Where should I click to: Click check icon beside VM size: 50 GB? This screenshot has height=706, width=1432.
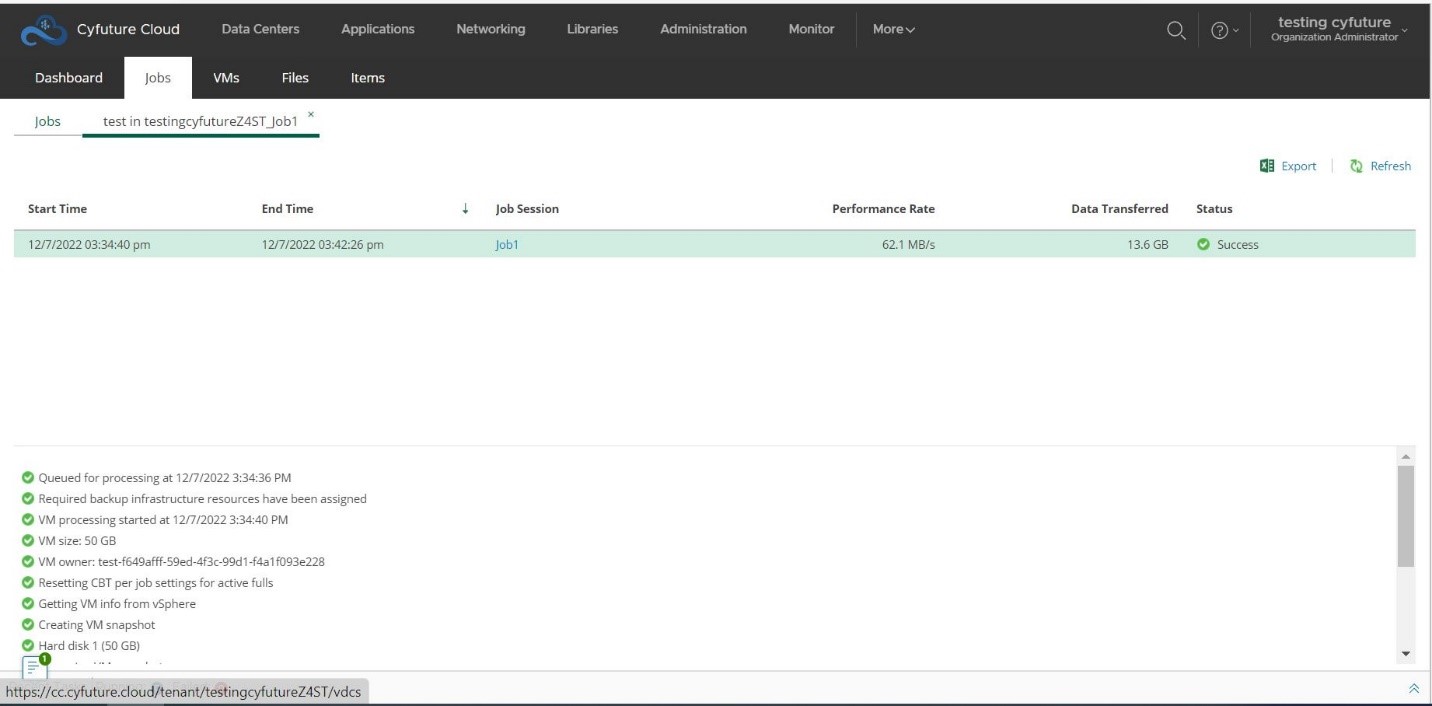click(x=27, y=540)
